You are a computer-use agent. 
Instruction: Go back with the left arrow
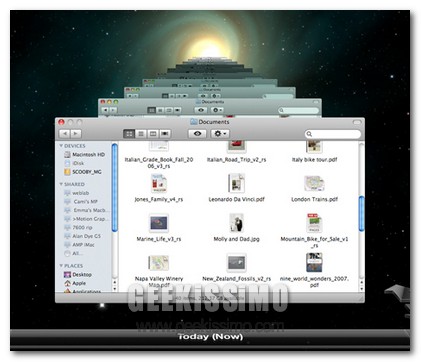point(65,134)
